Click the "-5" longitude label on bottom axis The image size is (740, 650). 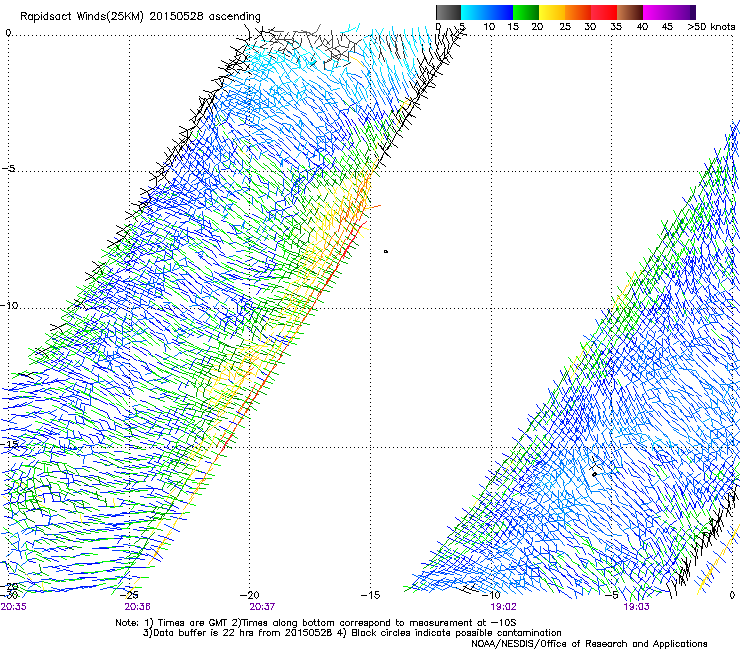click(x=612, y=595)
